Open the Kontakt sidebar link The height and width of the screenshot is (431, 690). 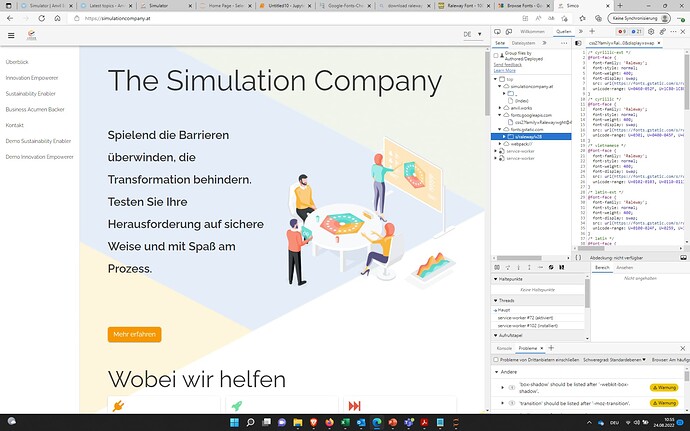click(x=15, y=125)
